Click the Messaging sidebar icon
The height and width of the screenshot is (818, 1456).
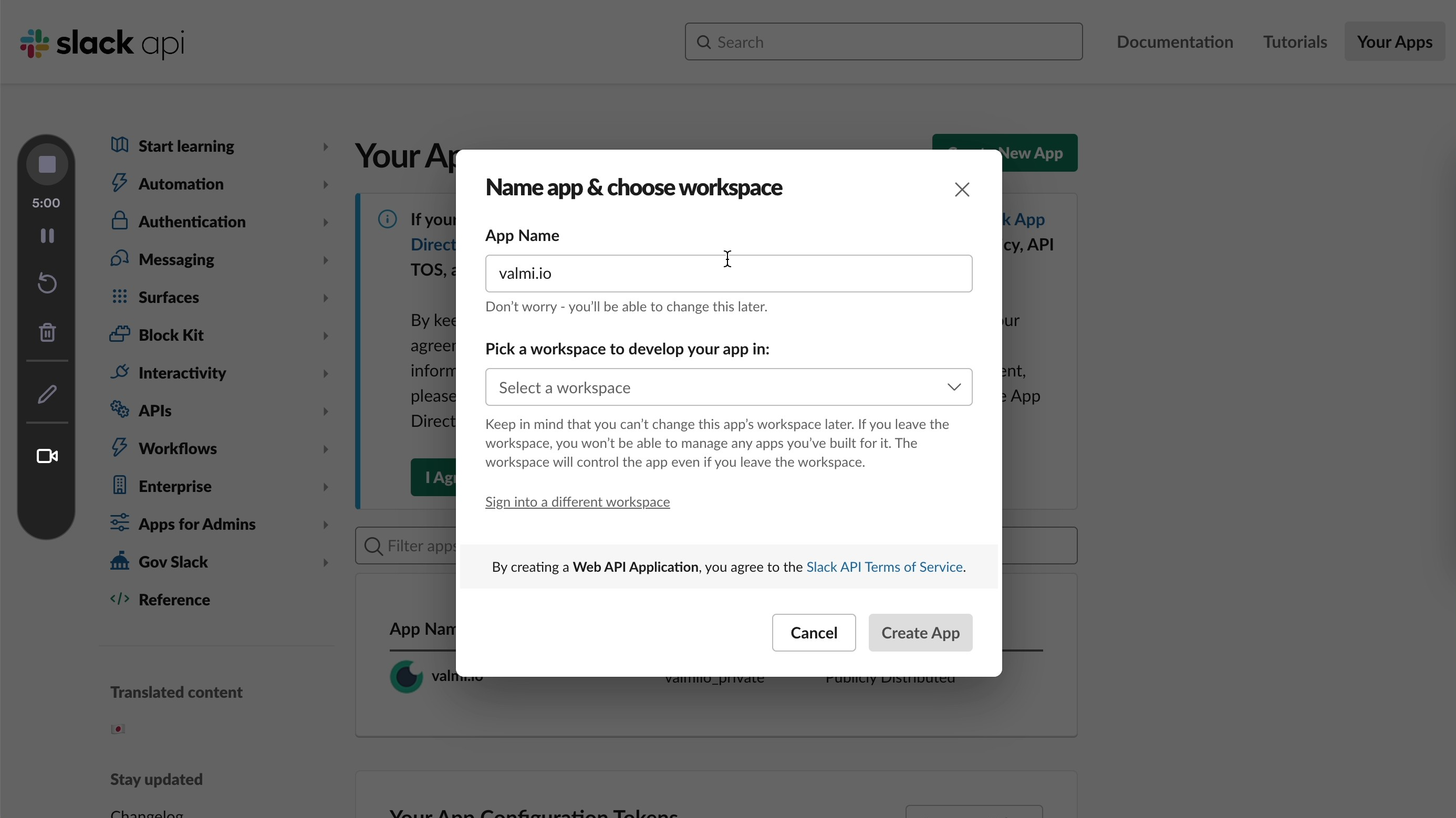tap(119, 259)
